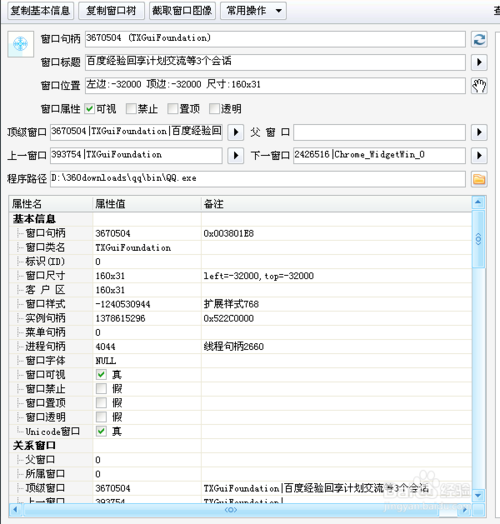Toggle 窗口透明 checkbox in property list
The width and height of the screenshot is (500, 524).
coord(101,417)
